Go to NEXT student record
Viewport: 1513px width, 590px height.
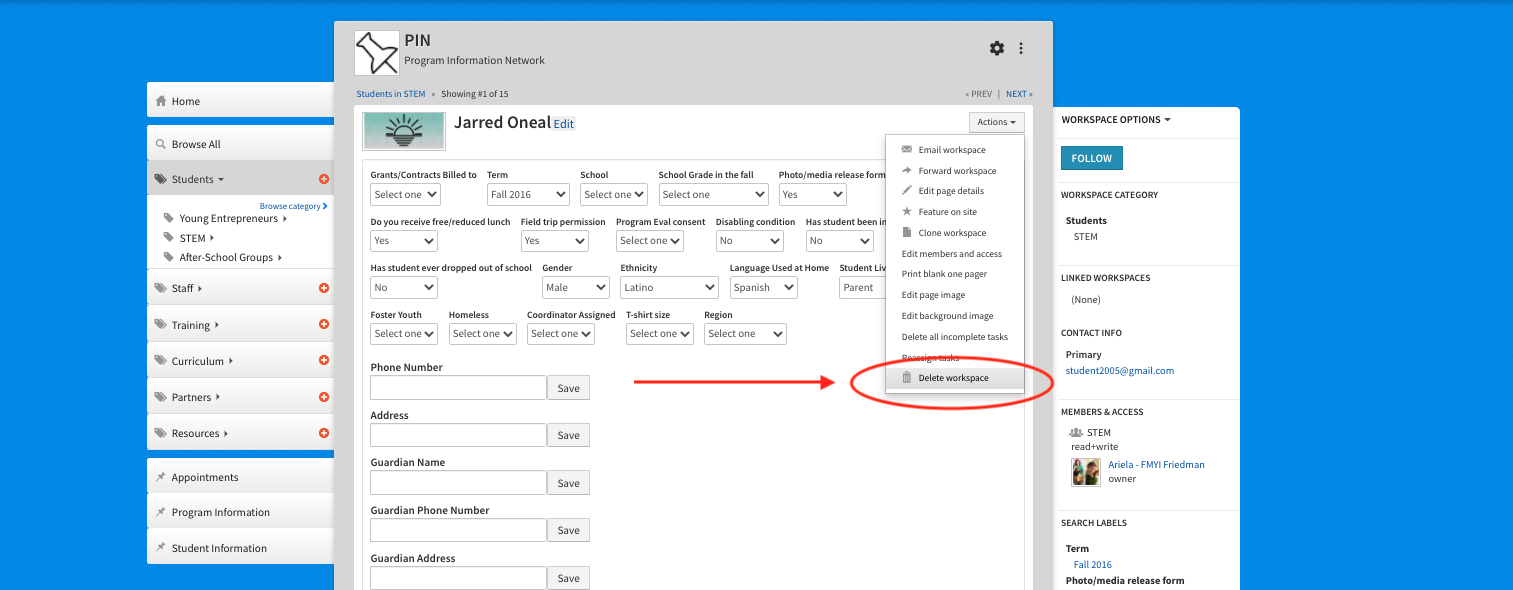pyautogui.click(x=1019, y=94)
